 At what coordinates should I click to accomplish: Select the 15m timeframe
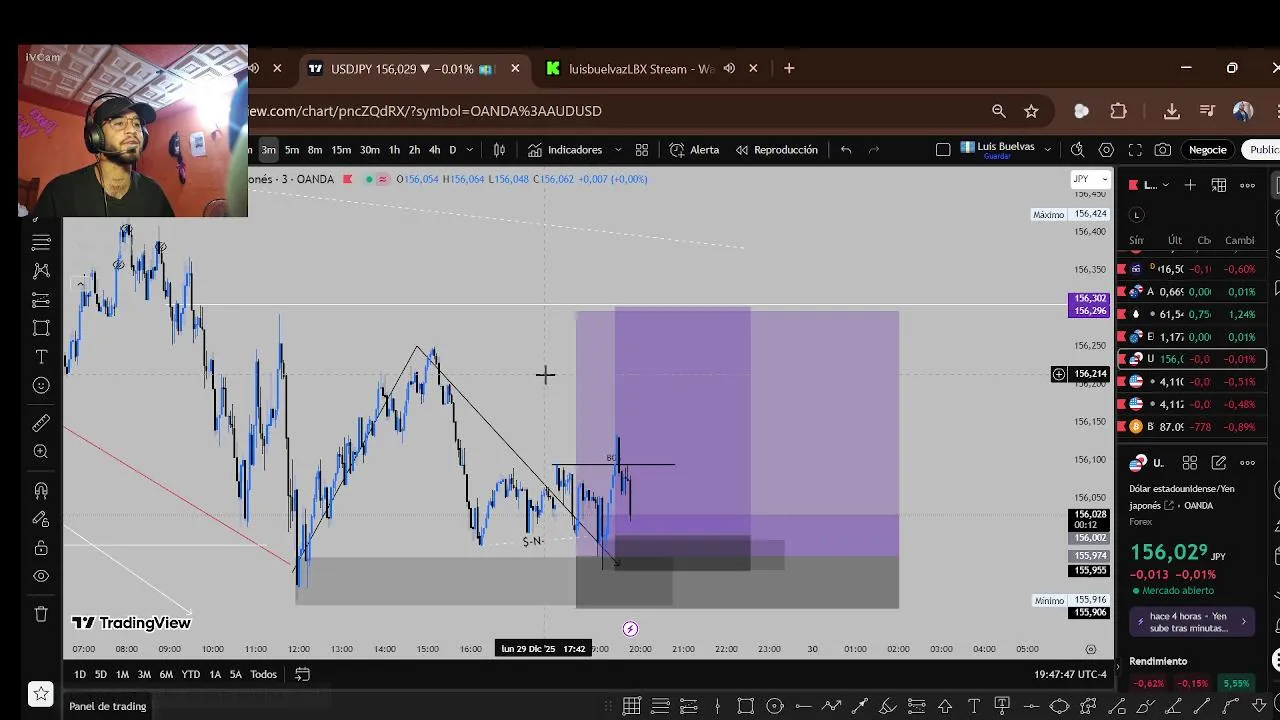point(341,150)
